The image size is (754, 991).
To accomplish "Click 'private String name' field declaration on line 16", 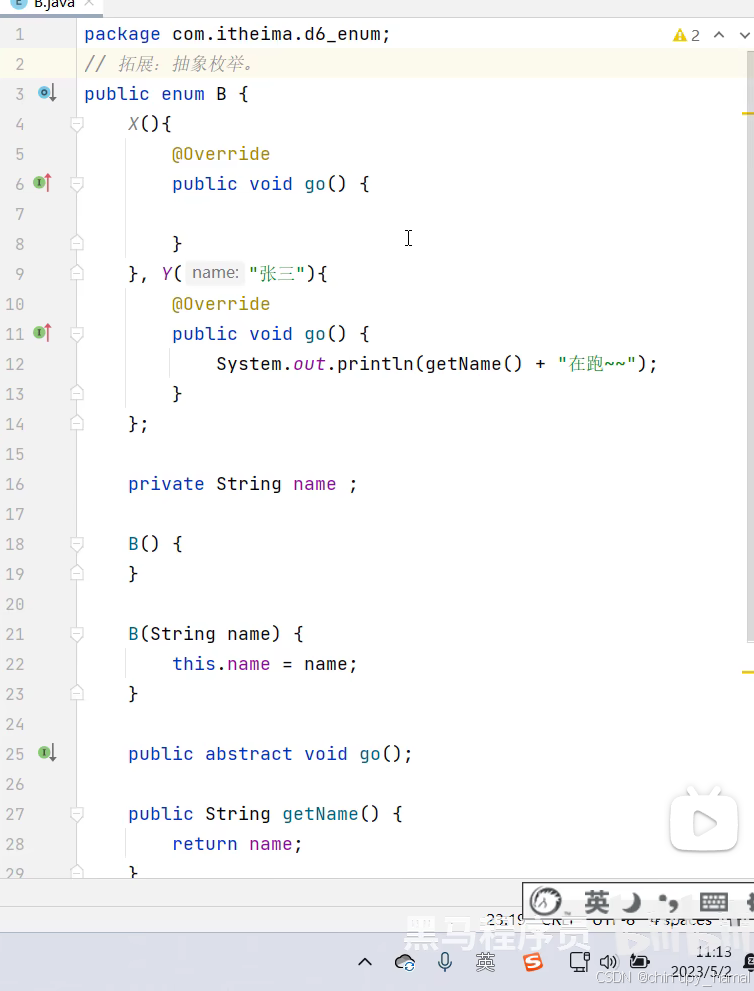I will click(x=232, y=484).
